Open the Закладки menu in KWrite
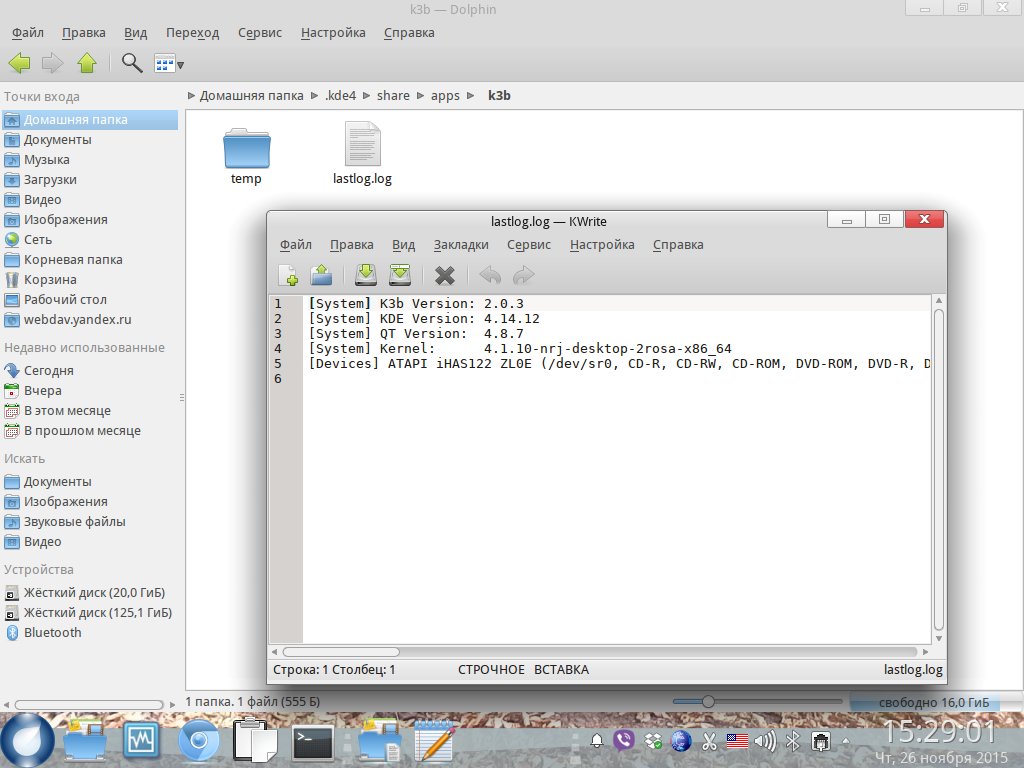Viewport: 1024px width, 768px height. coord(461,245)
